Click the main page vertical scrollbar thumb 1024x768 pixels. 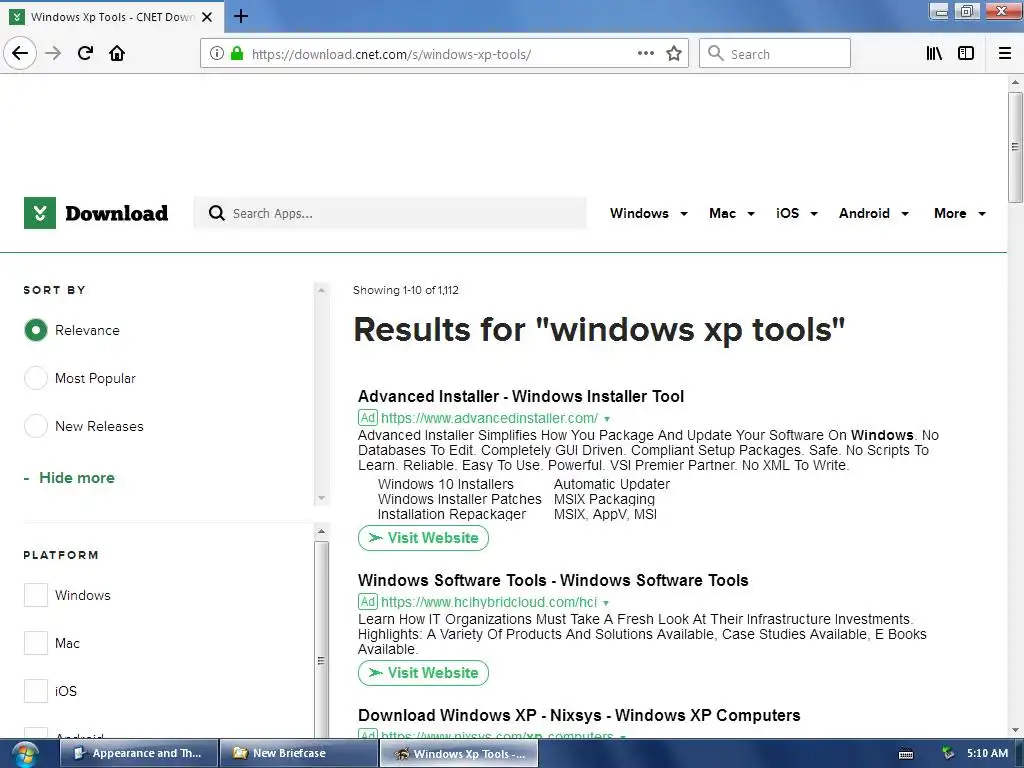click(x=1015, y=148)
